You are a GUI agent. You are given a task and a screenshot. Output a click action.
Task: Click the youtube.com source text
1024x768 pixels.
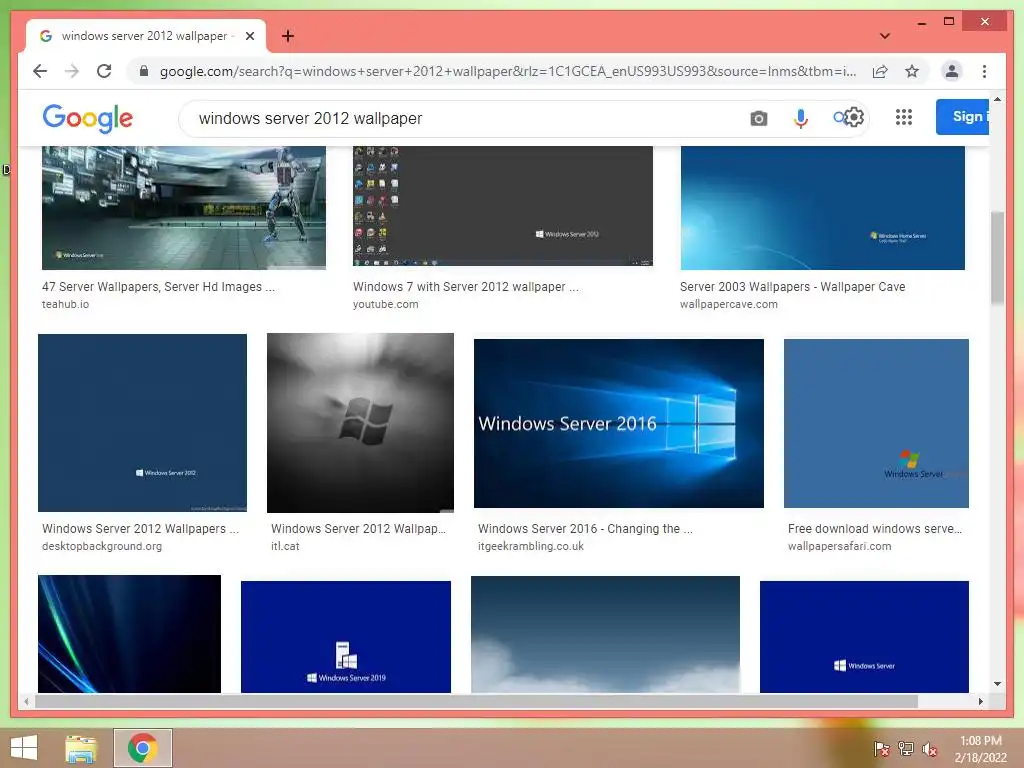pyautogui.click(x=385, y=304)
